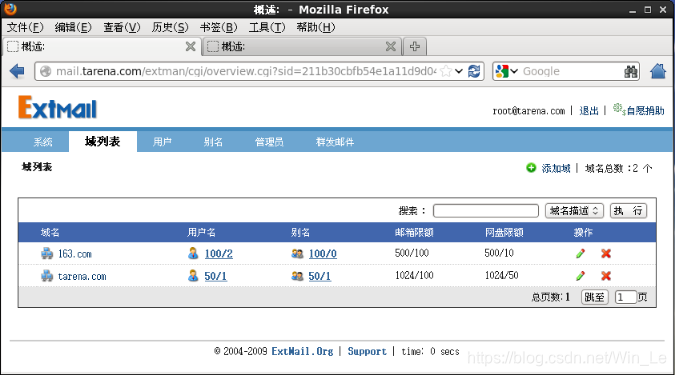Click the ExtMail.Org footer link
The image size is (676, 376).
point(302,351)
